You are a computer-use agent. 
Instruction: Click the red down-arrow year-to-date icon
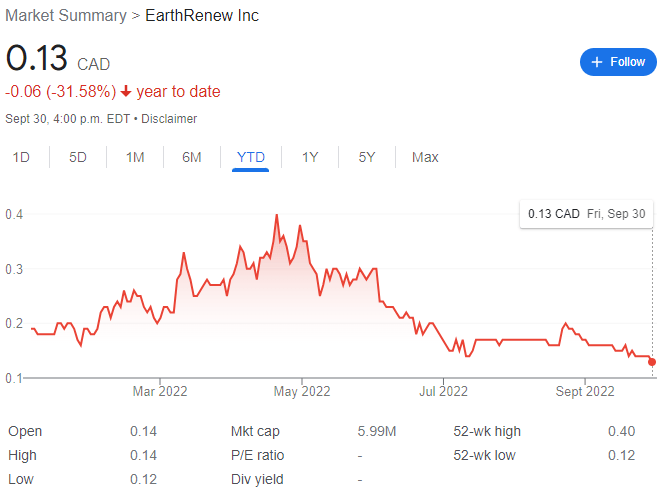(x=126, y=91)
